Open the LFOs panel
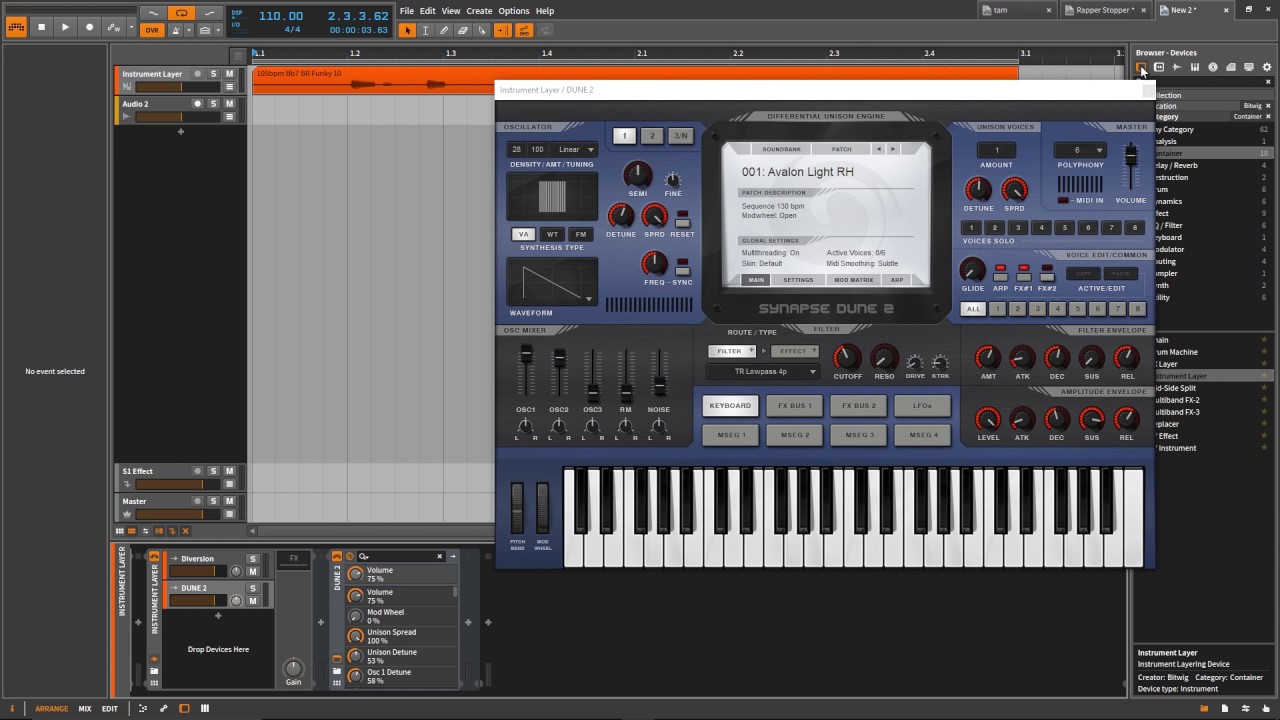This screenshot has width=1280, height=720. [923, 405]
